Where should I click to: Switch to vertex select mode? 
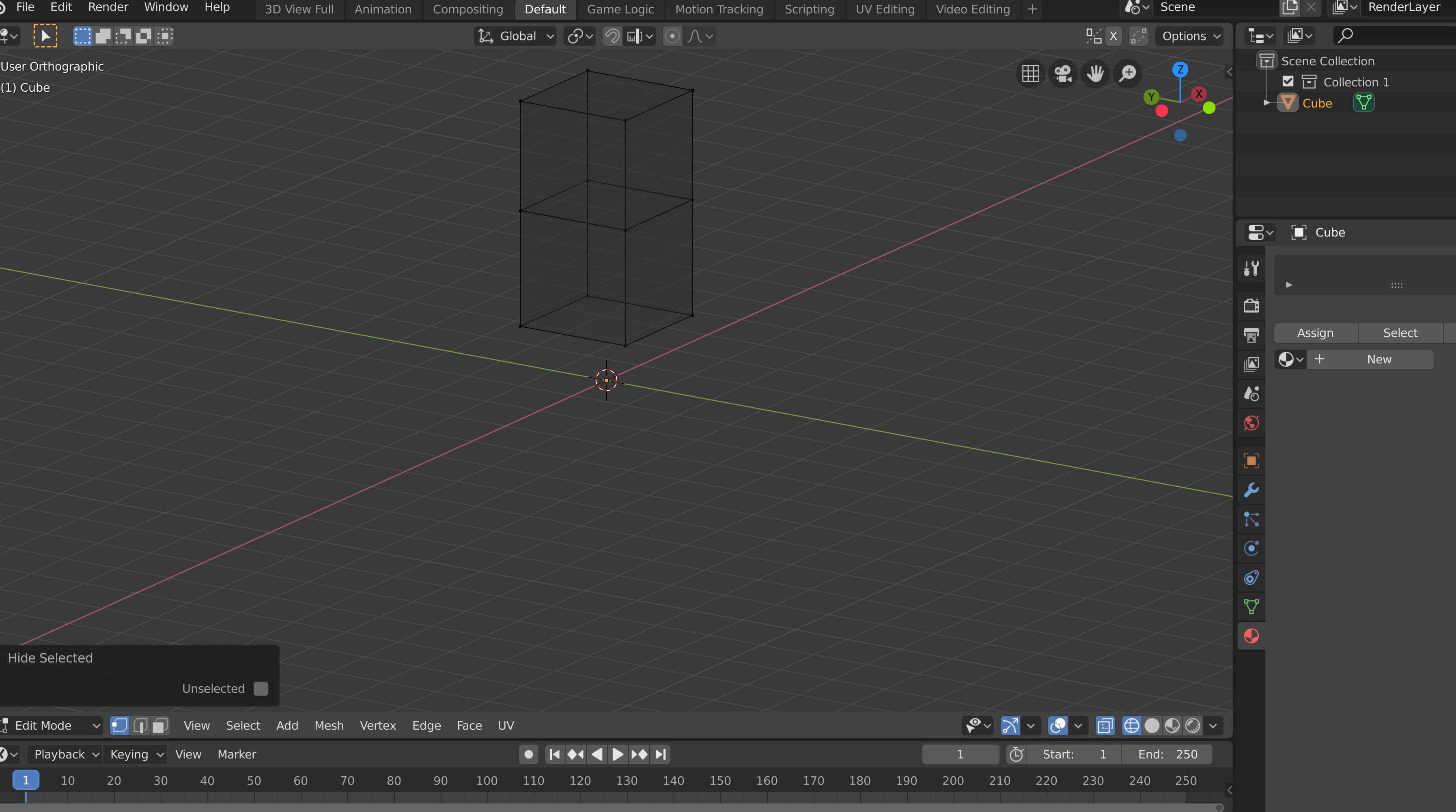[119, 726]
